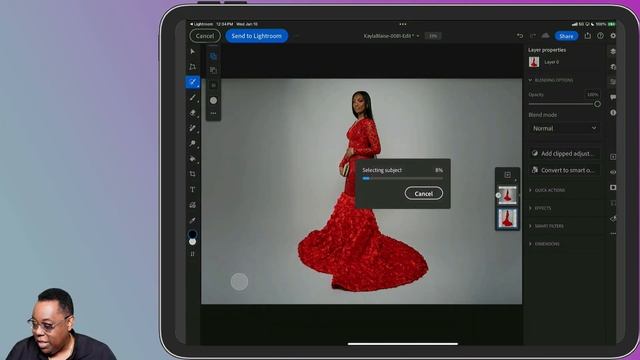The width and height of the screenshot is (640, 360).
Task: Select the Spot Healing brush tool
Action: [193, 128]
